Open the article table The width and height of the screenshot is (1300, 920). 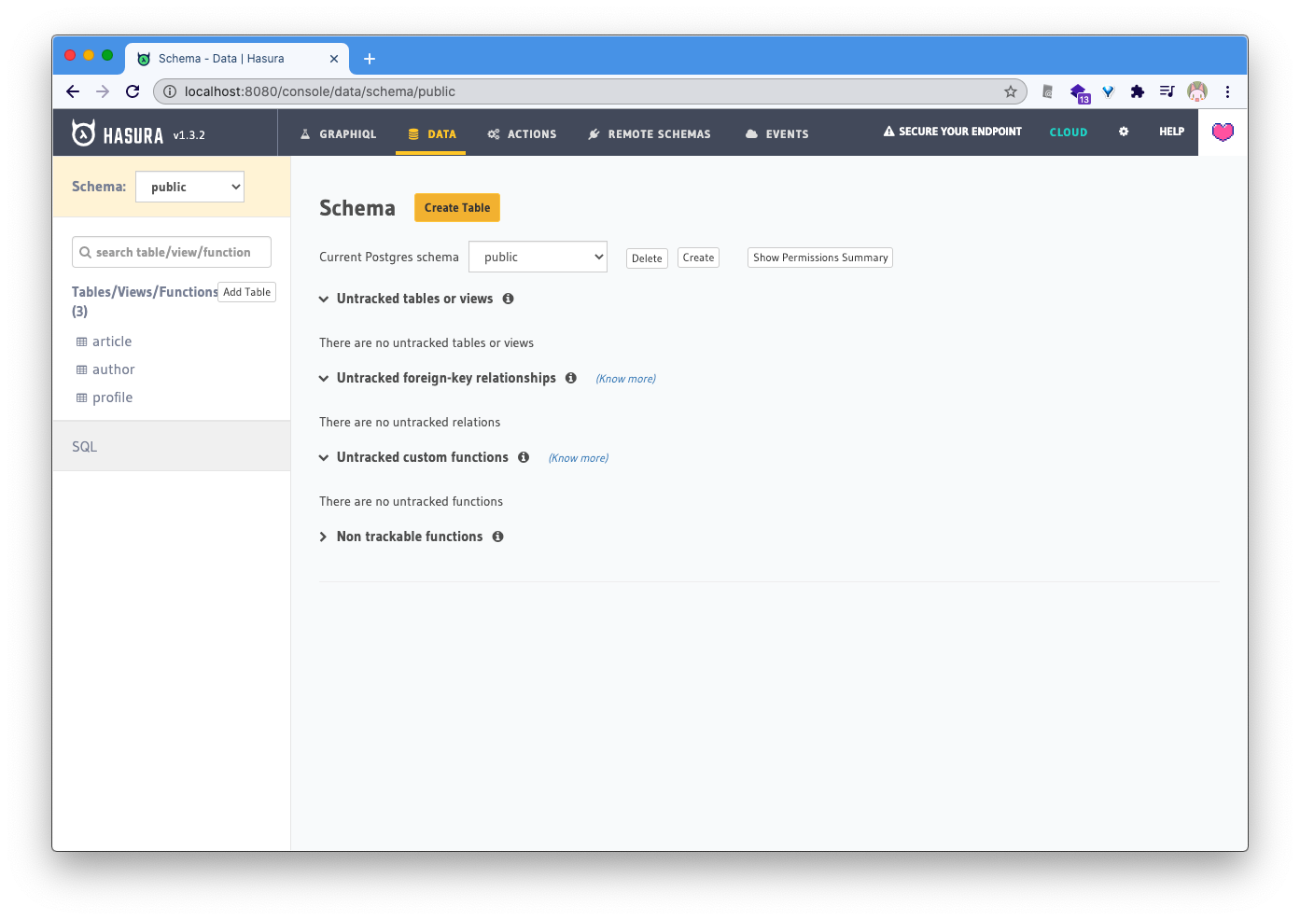point(112,342)
